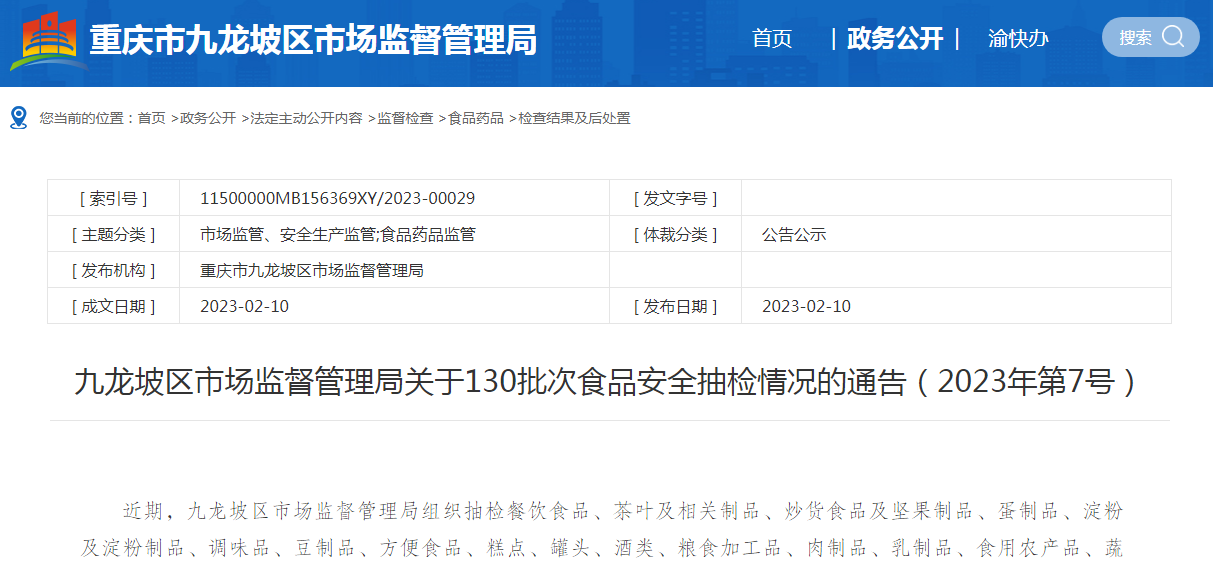Open 检查结果及后处置 breadcrumb link

tap(574, 118)
